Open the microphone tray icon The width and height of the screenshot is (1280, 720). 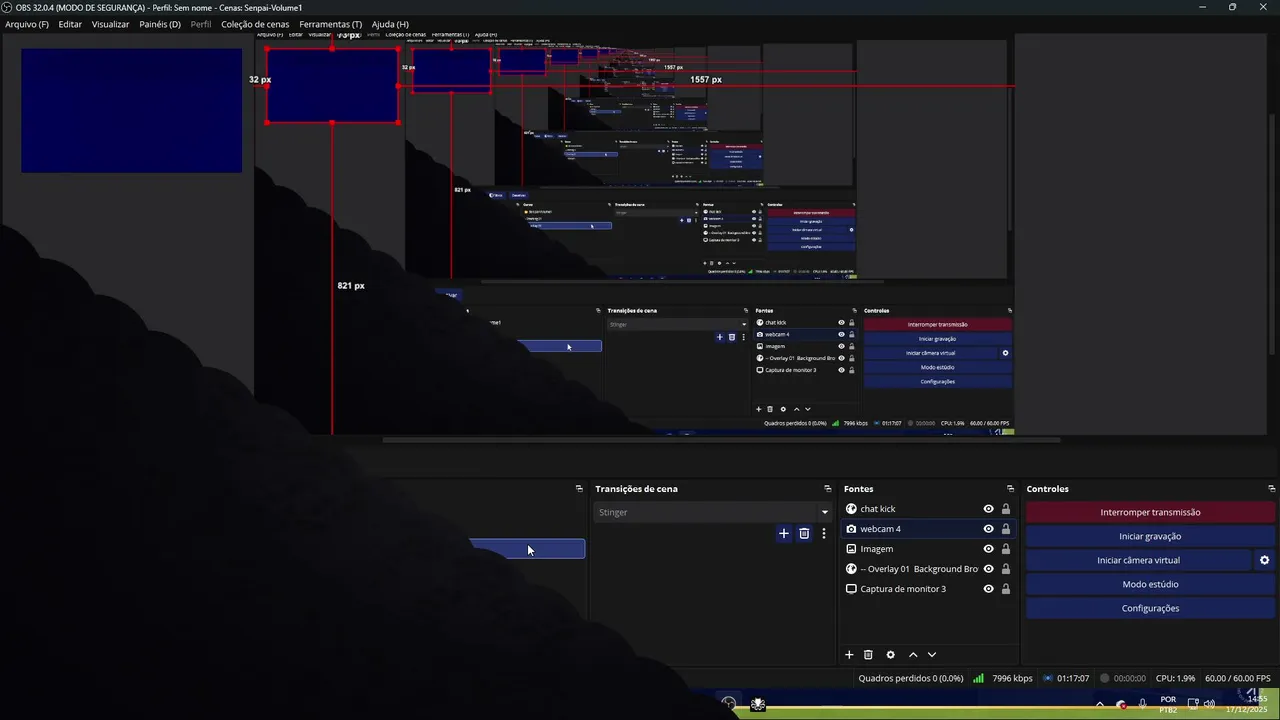(x=1143, y=704)
